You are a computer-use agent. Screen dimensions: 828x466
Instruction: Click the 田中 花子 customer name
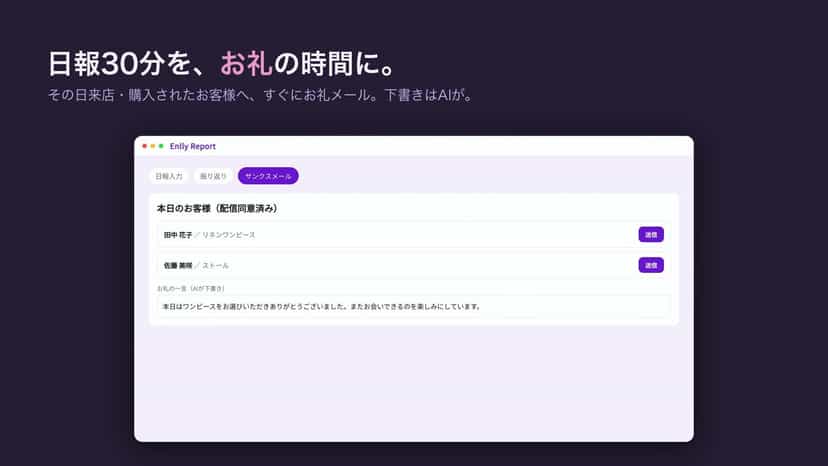click(x=177, y=235)
